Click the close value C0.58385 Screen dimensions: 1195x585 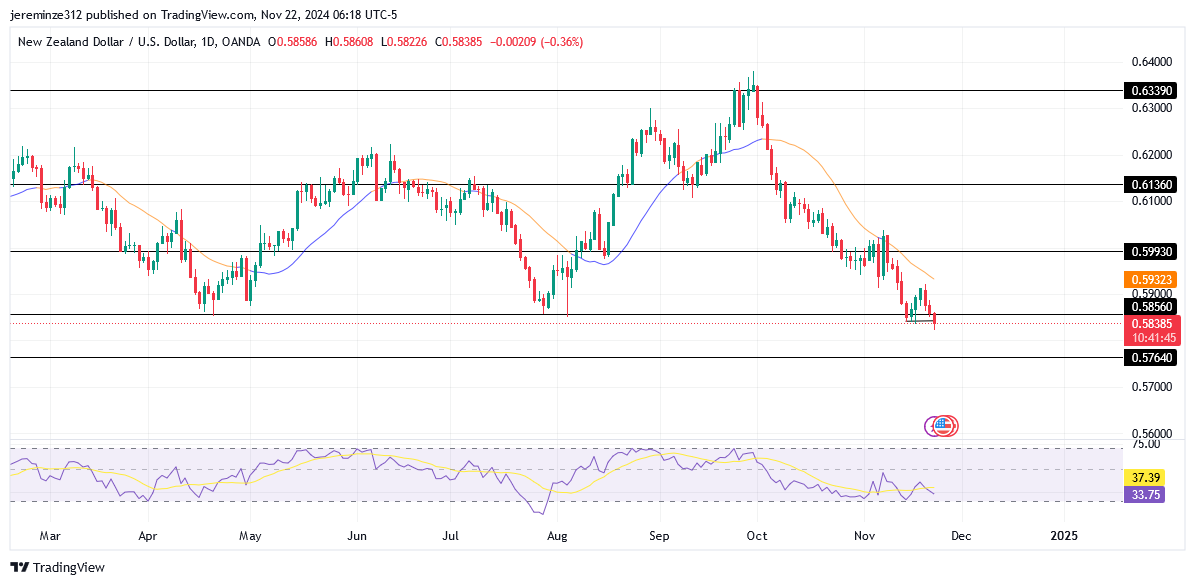(460, 42)
